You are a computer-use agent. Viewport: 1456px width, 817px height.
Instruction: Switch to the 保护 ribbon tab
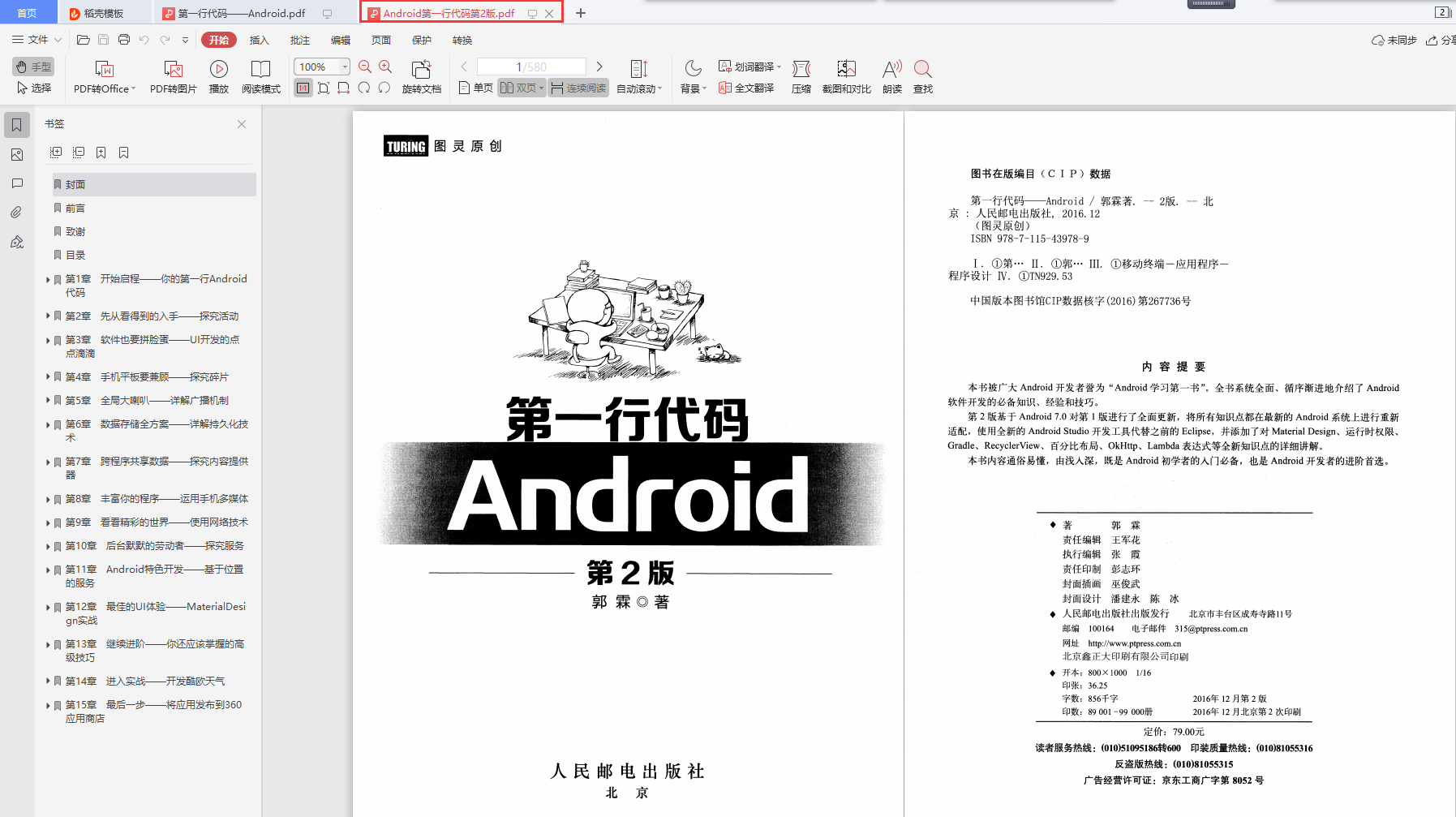point(422,40)
